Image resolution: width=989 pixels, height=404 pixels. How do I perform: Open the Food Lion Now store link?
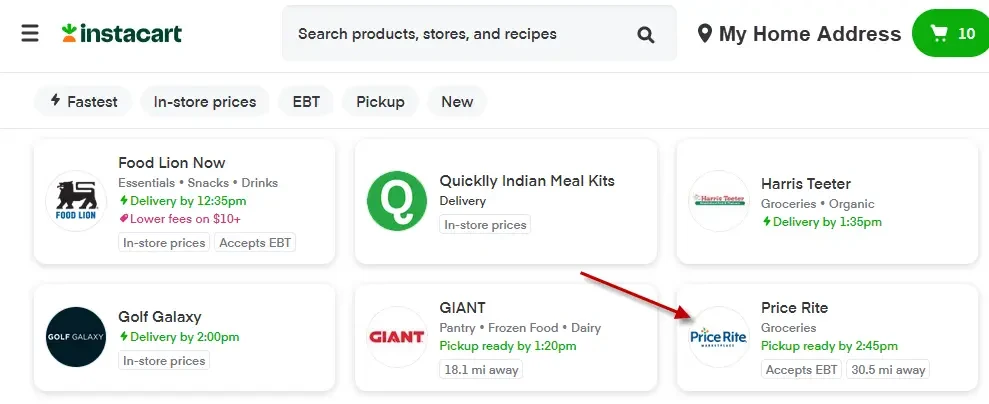coord(172,163)
